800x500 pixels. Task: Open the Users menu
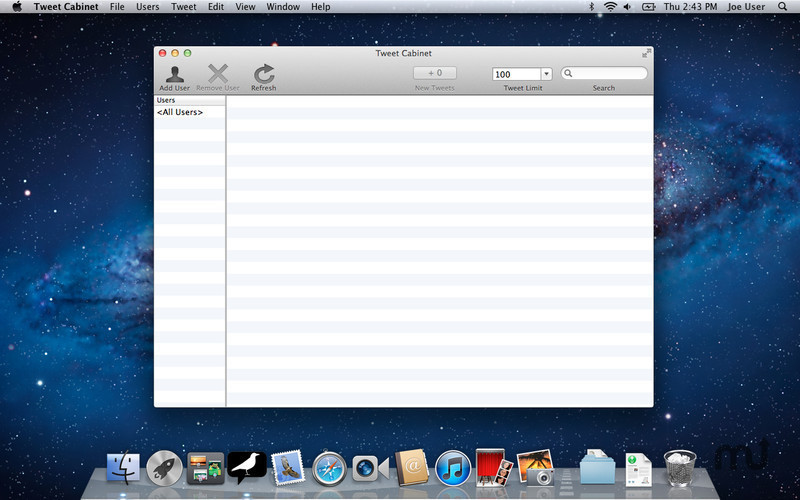click(x=147, y=7)
